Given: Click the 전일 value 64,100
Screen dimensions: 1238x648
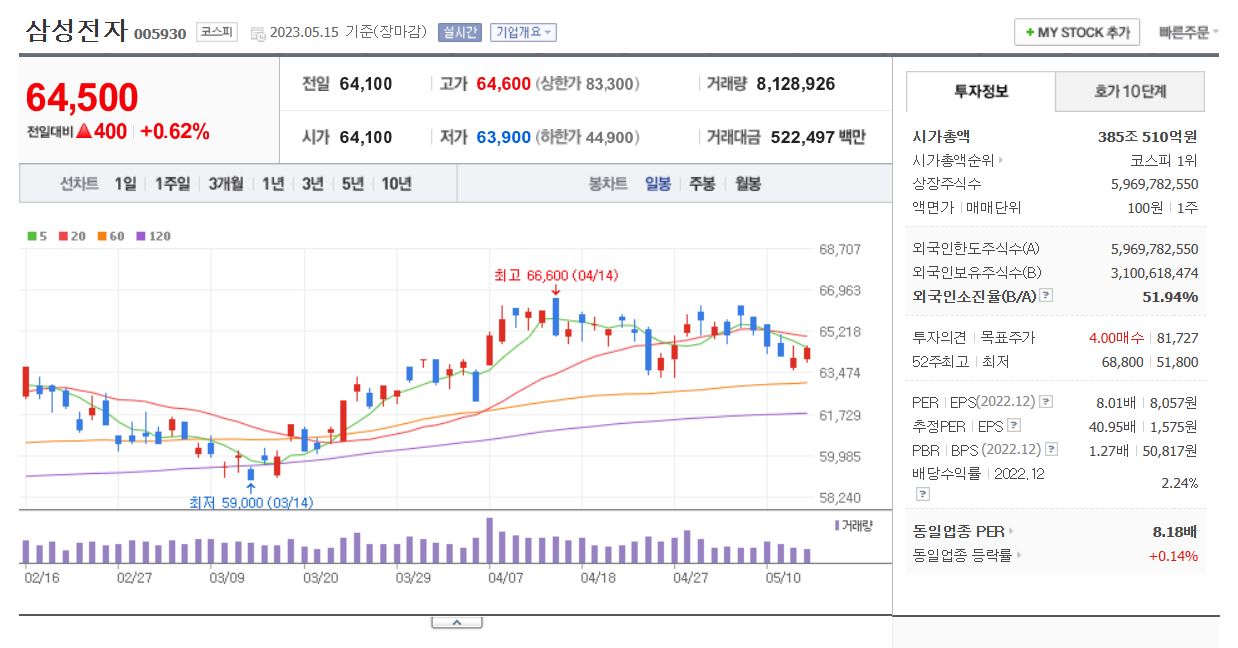Looking at the screenshot, I should (366, 84).
